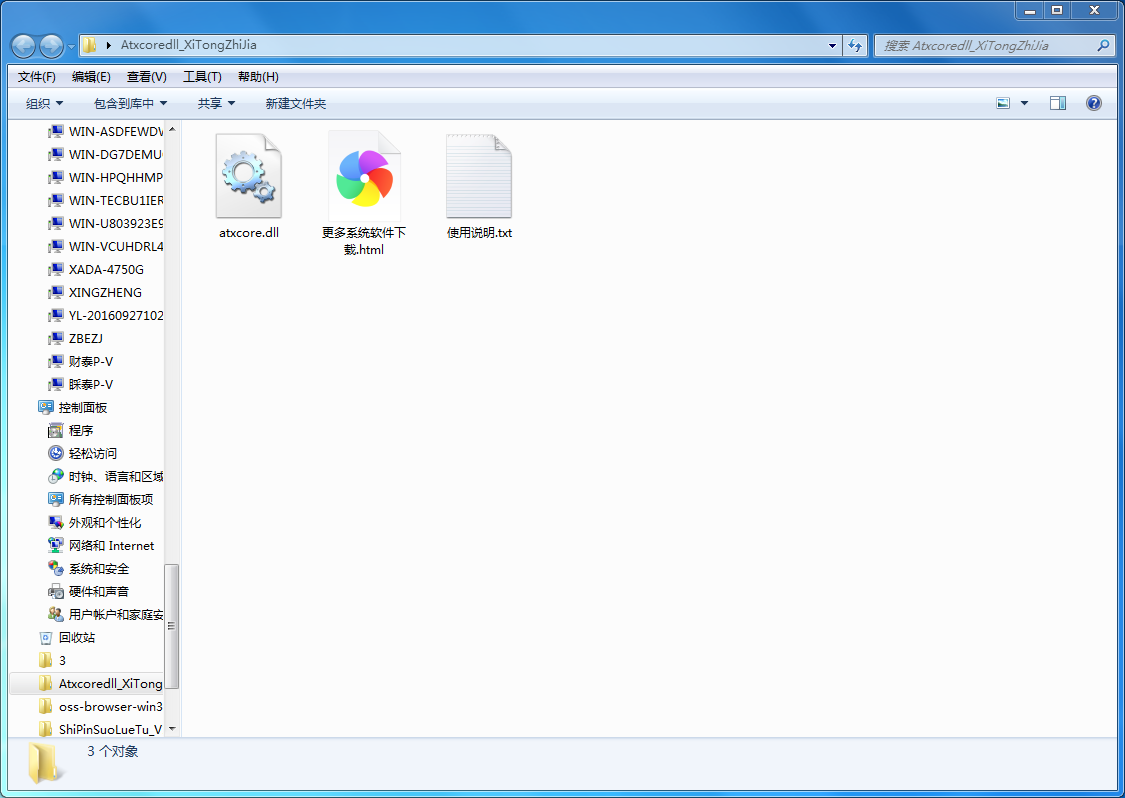Click the 网络和 Internet icon
Image resolution: width=1125 pixels, height=798 pixels.
pyautogui.click(x=55, y=545)
